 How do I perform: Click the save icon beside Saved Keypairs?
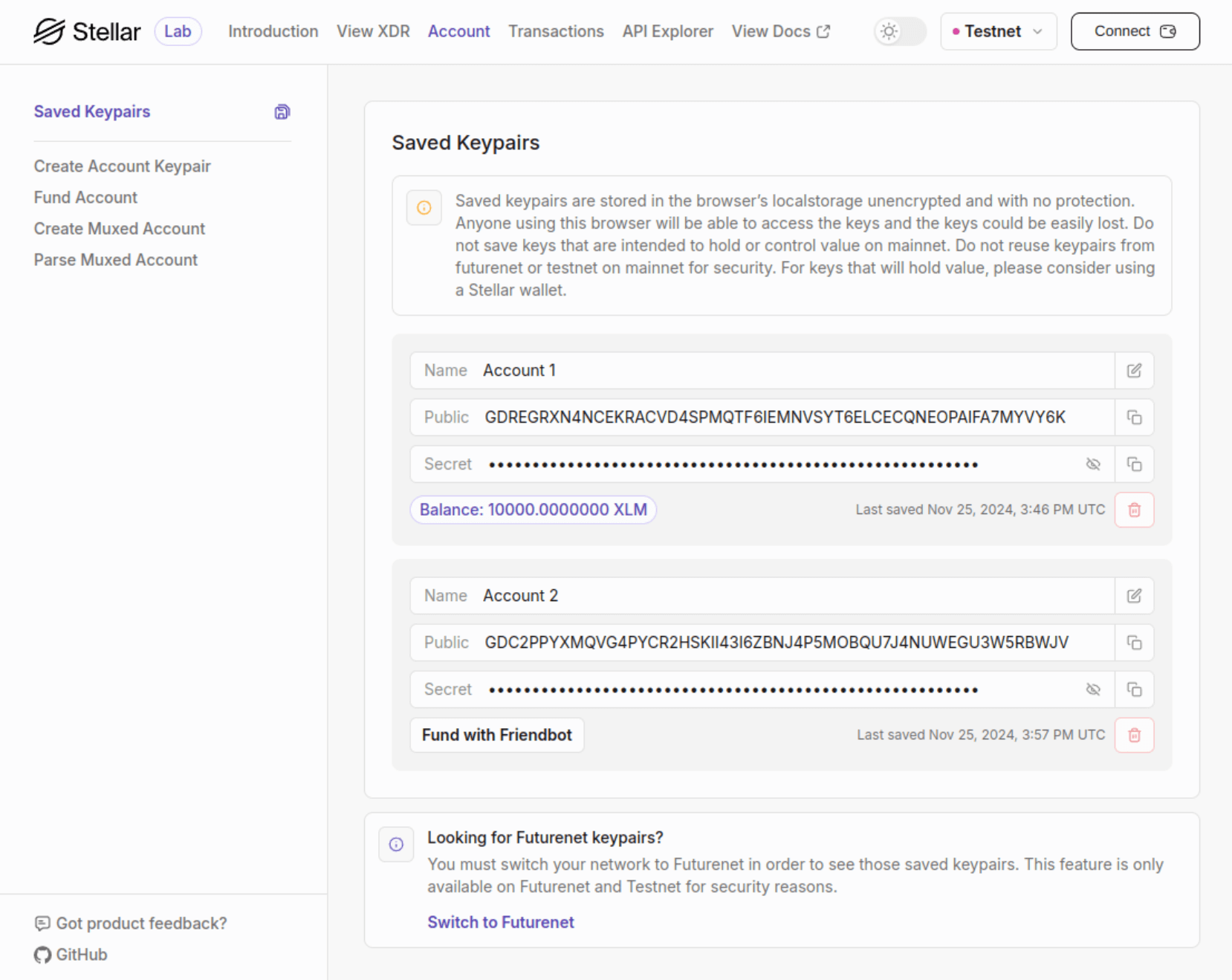click(x=282, y=112)
